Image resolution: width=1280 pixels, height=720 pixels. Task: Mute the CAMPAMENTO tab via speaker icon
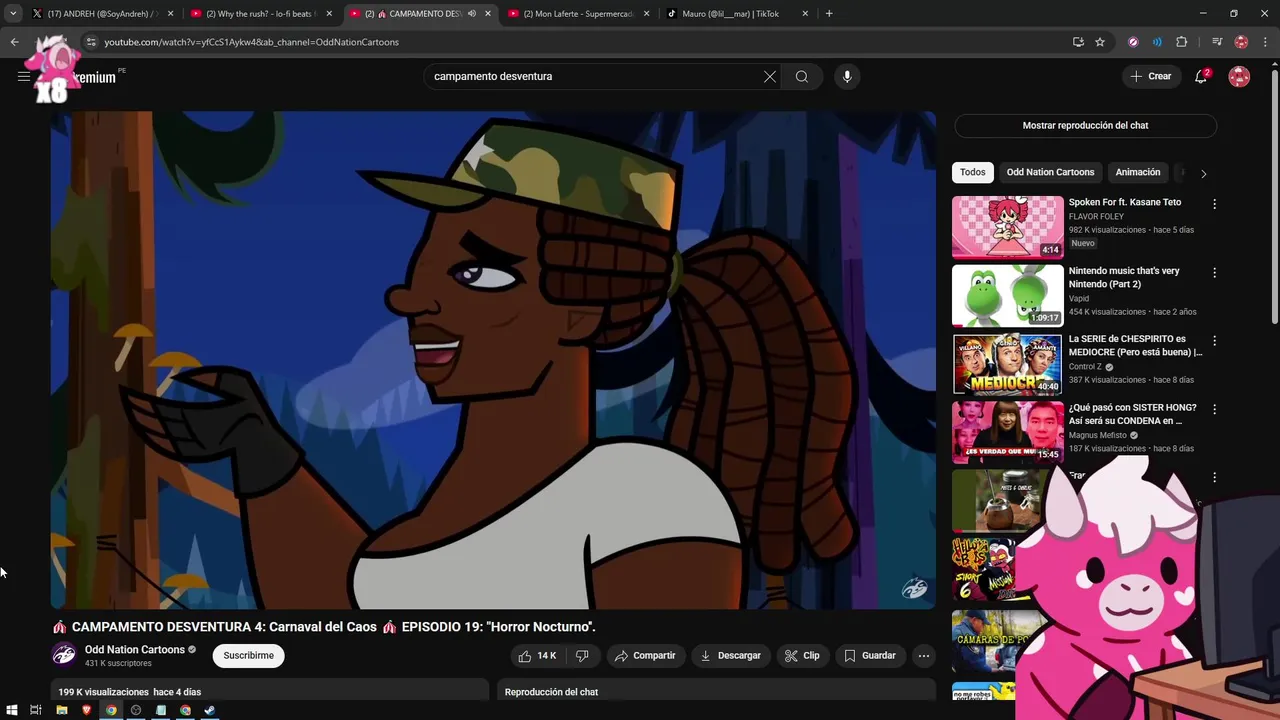point(472,14)
